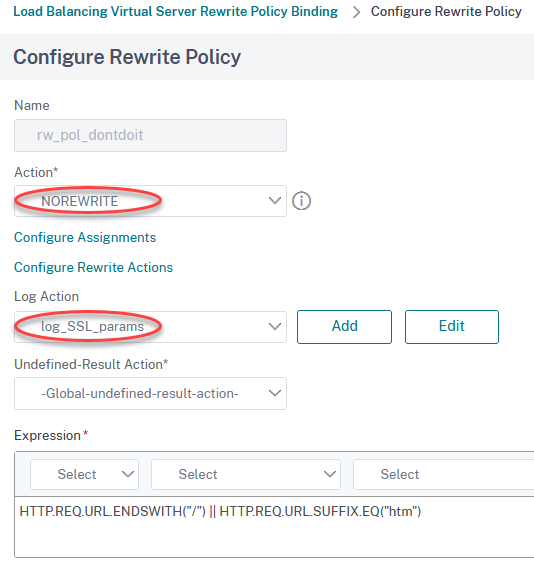Screen dimensions: 534x565
Task: Click the Log Action dropdown chevron
Action: pos(275,326)
